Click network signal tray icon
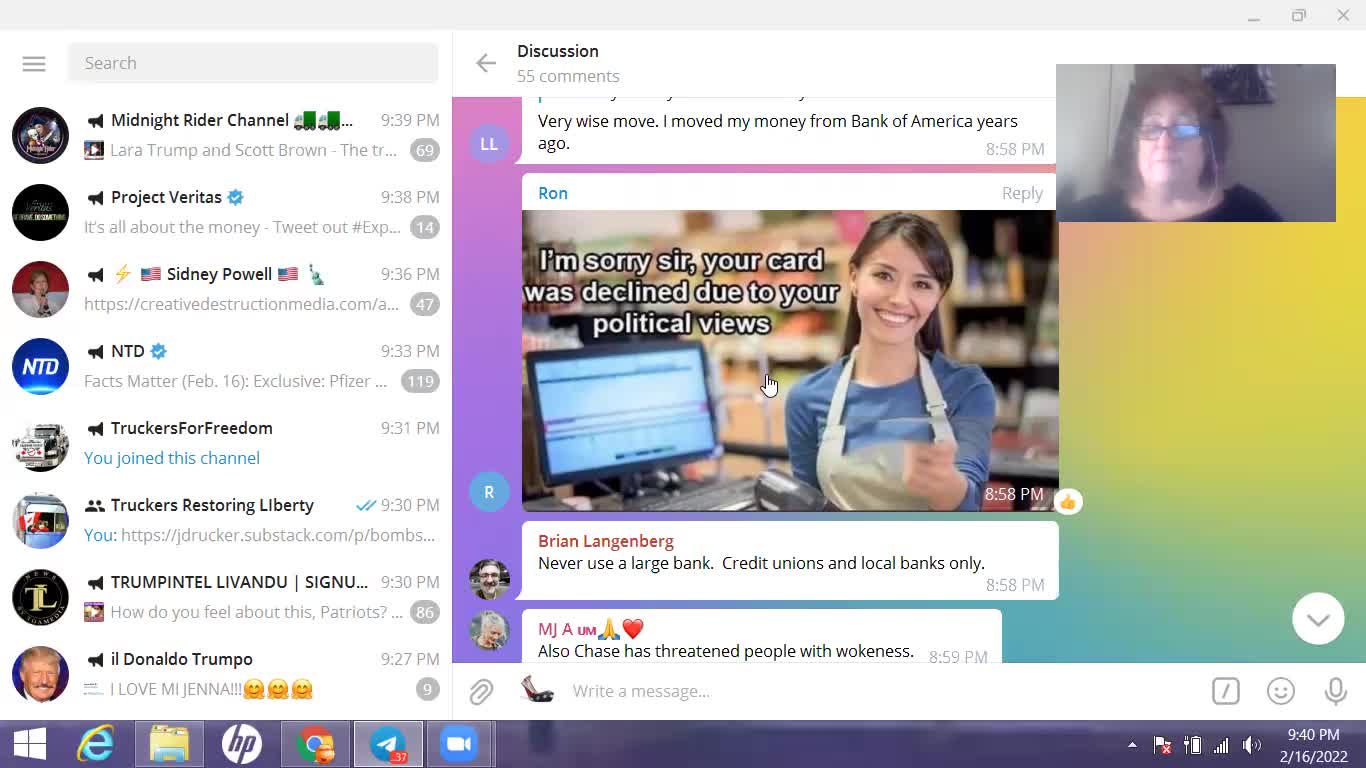The width and height of the screenshot is (1366, 768). click(1221, 745)
